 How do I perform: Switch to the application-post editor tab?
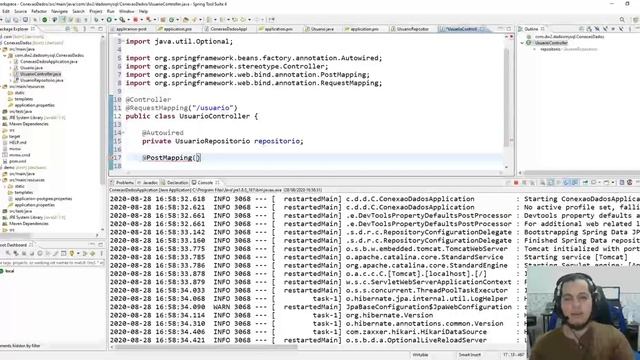click(x=129, y=29)
